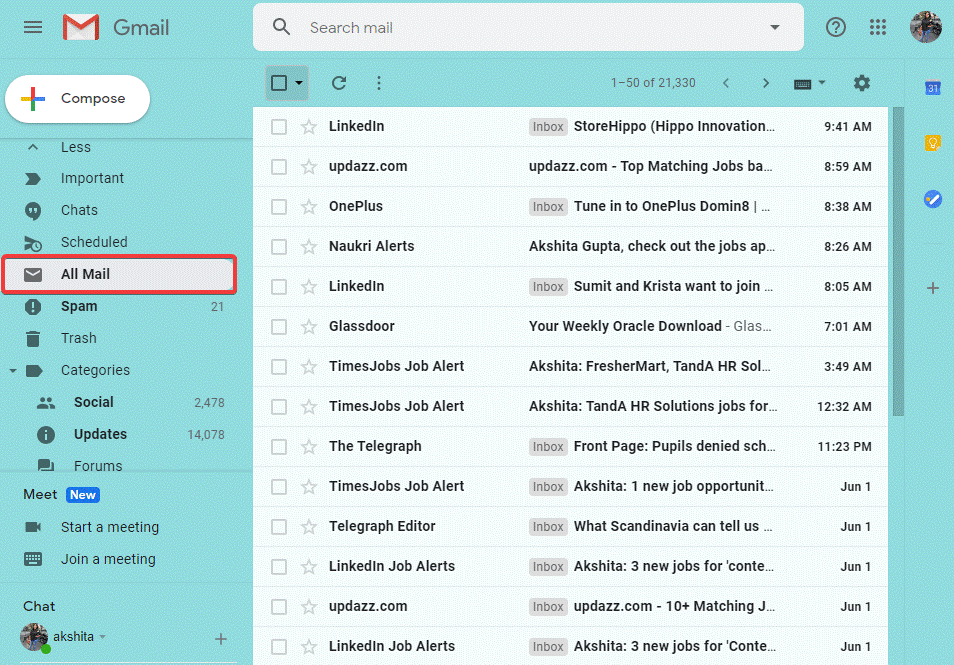Expand search options dropdown arrow
The height and width of the screenshot is (665, 954).
click(x=774, y=27)
